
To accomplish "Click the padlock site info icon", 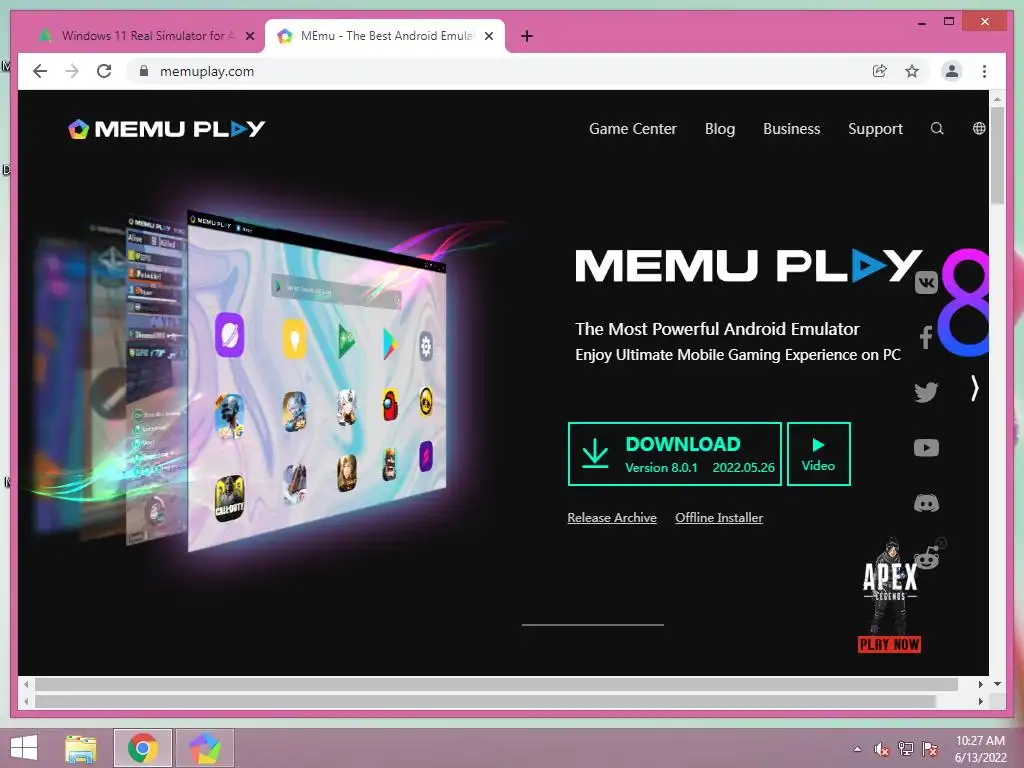I will pos(144,71).
